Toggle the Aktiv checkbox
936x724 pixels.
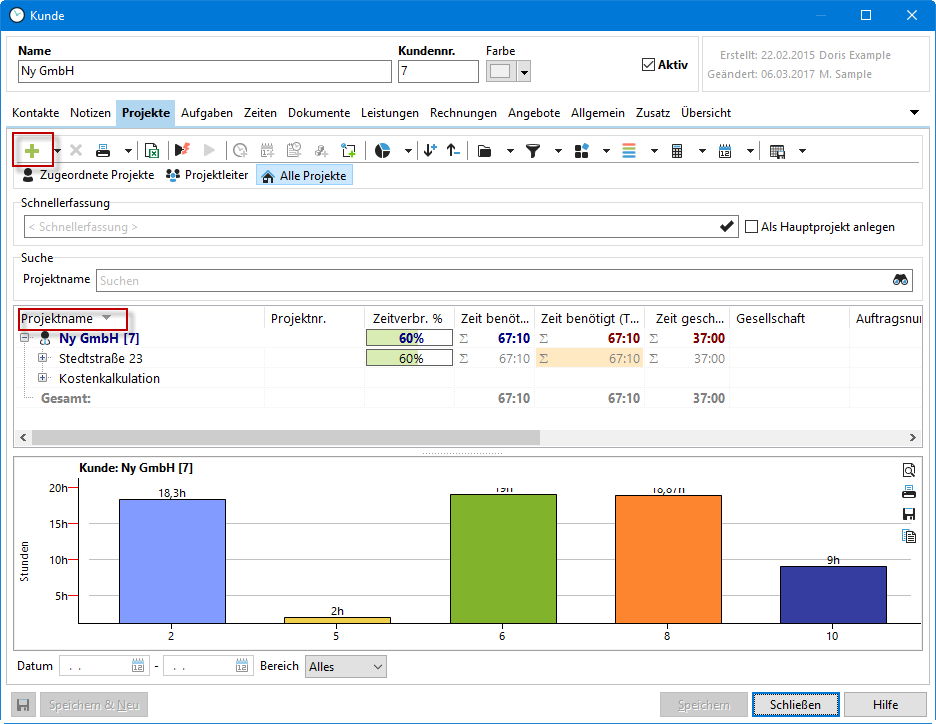pyautogui.click(x=648, y=65)
